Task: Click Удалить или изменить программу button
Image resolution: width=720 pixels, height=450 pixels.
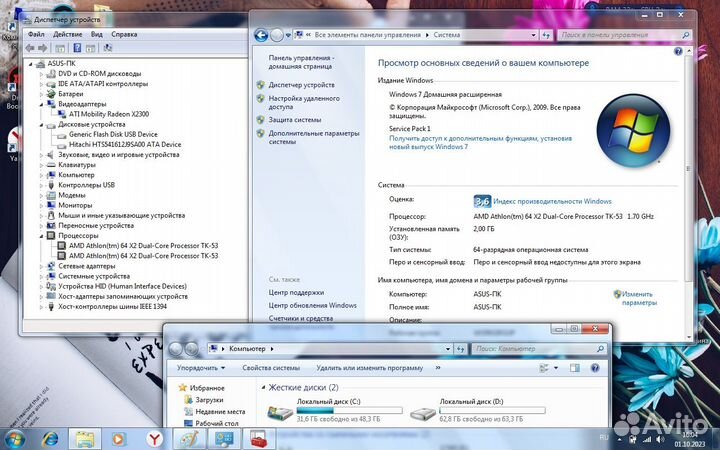Action: coord(369,368)
